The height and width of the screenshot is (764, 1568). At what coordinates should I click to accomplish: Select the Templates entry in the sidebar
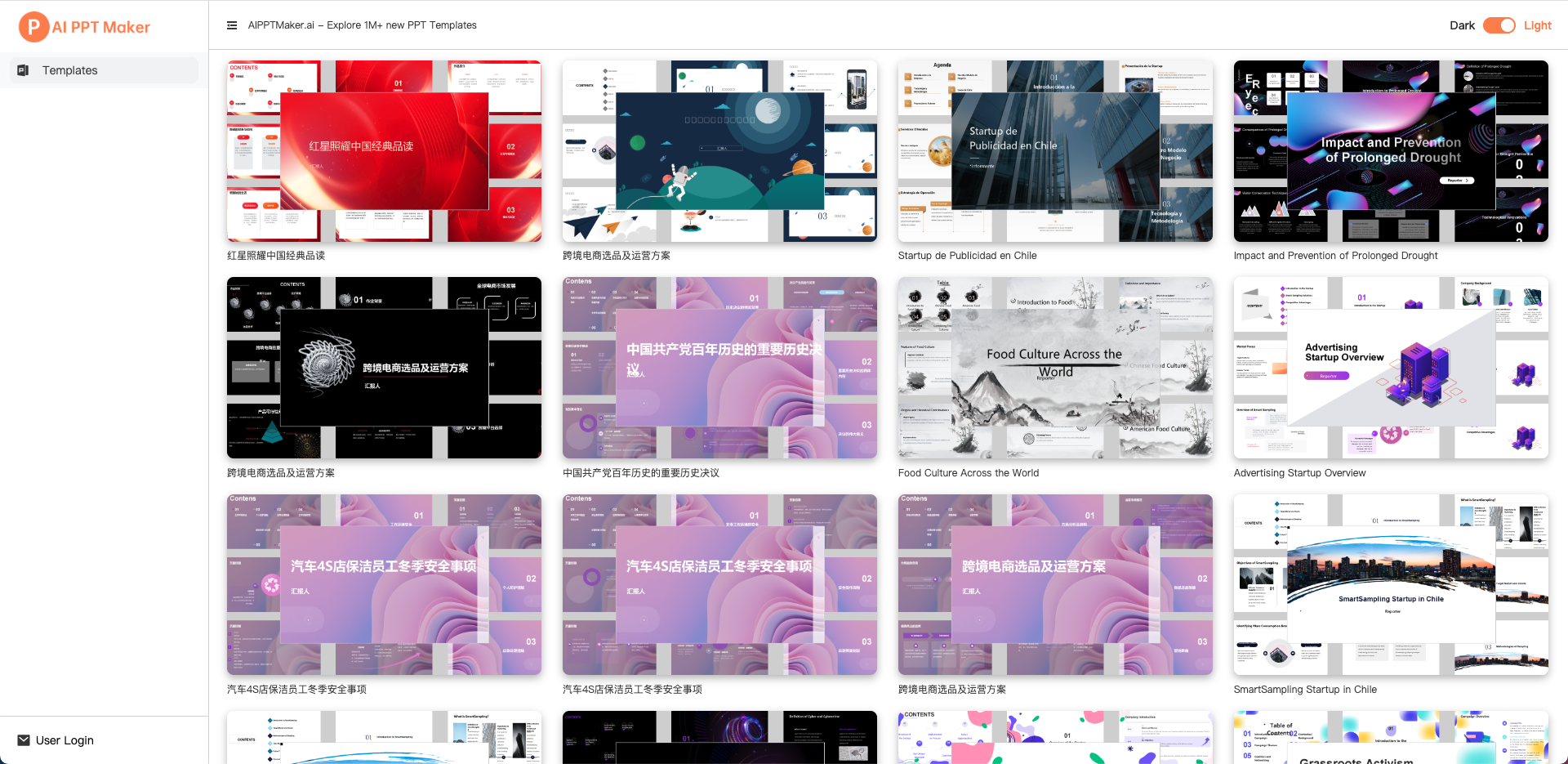click(x=69, y=71)
